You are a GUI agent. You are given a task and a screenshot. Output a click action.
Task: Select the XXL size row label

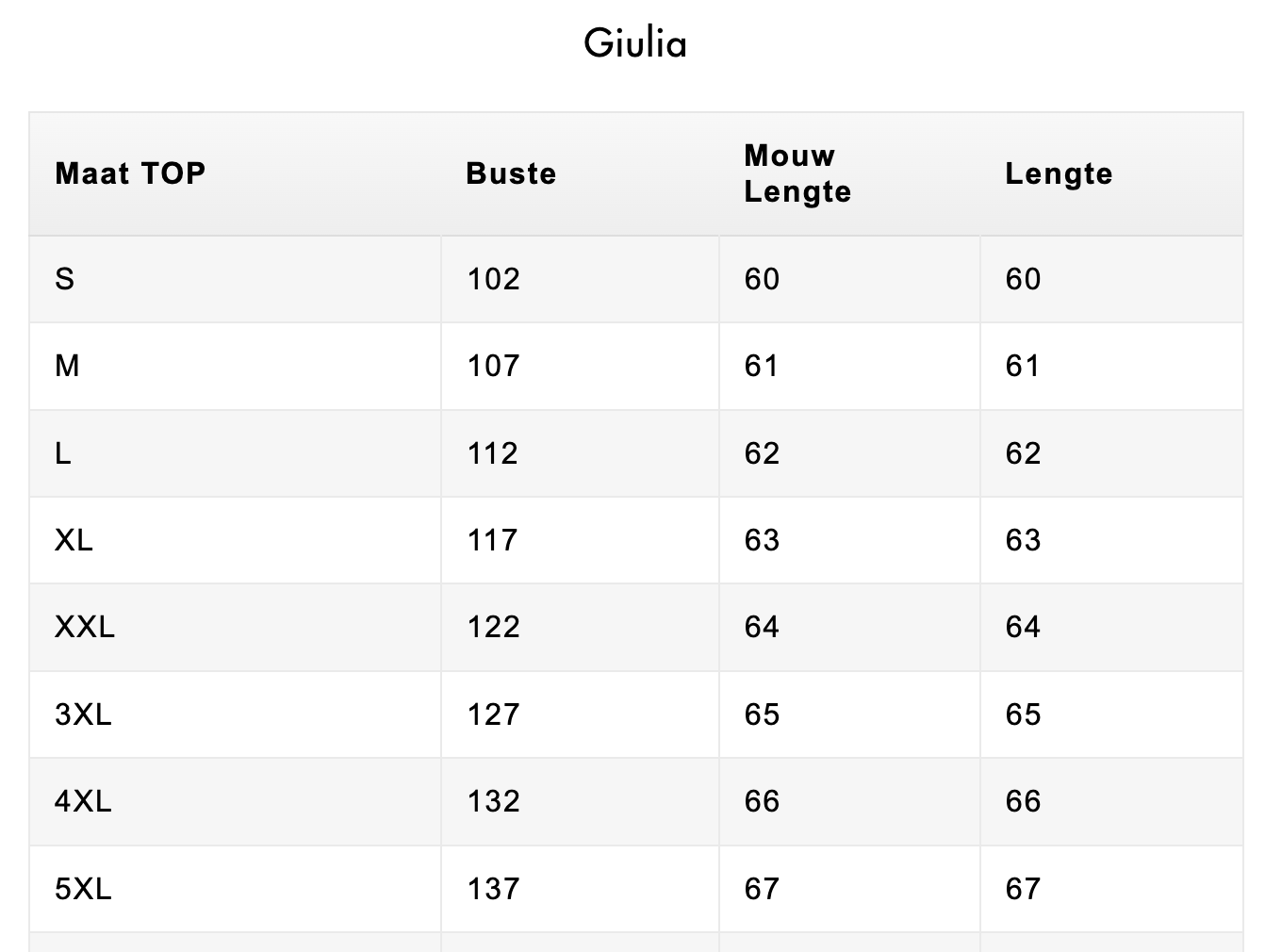(x=85, y=627)
